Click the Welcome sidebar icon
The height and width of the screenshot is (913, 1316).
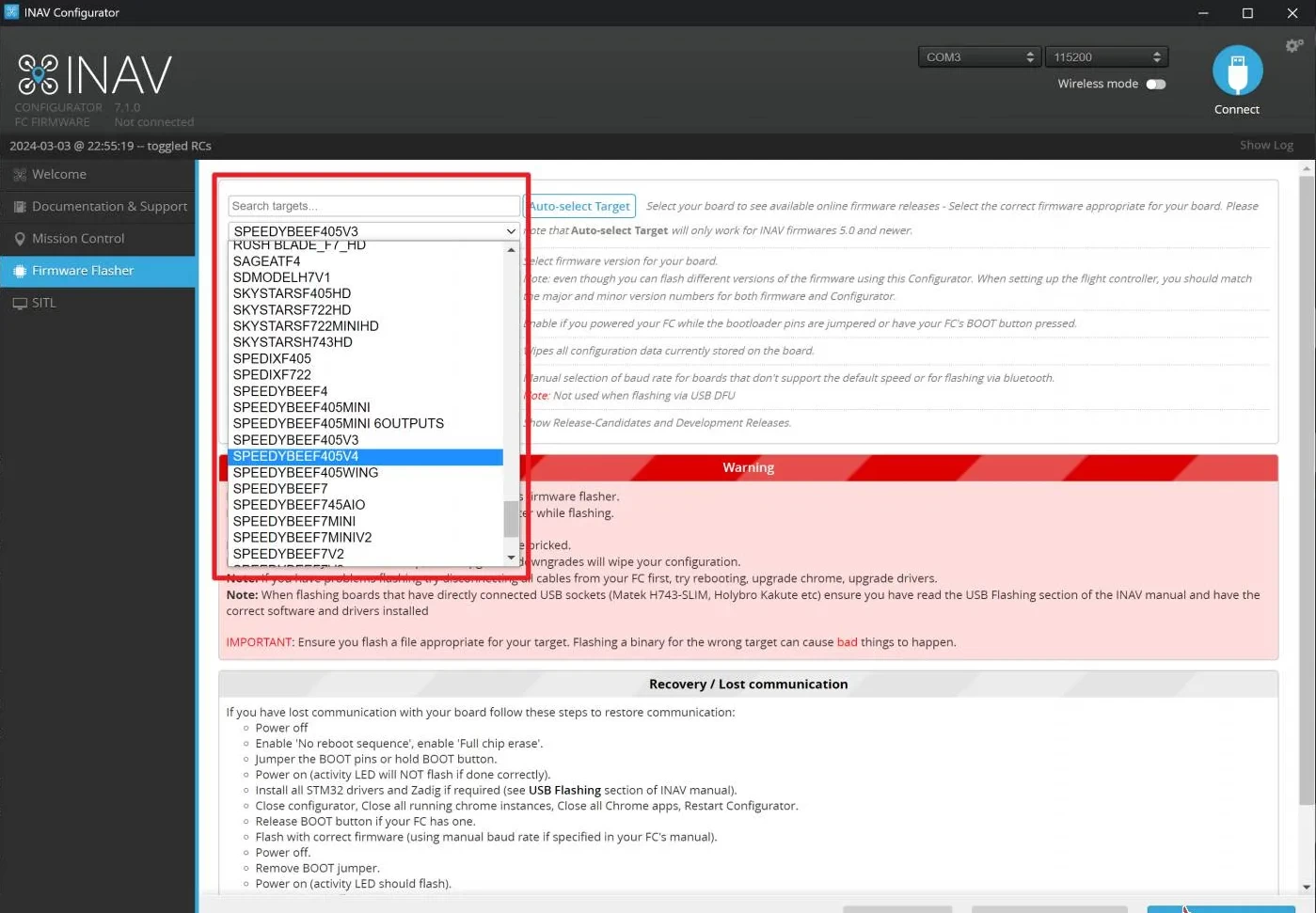pos(20,175)
